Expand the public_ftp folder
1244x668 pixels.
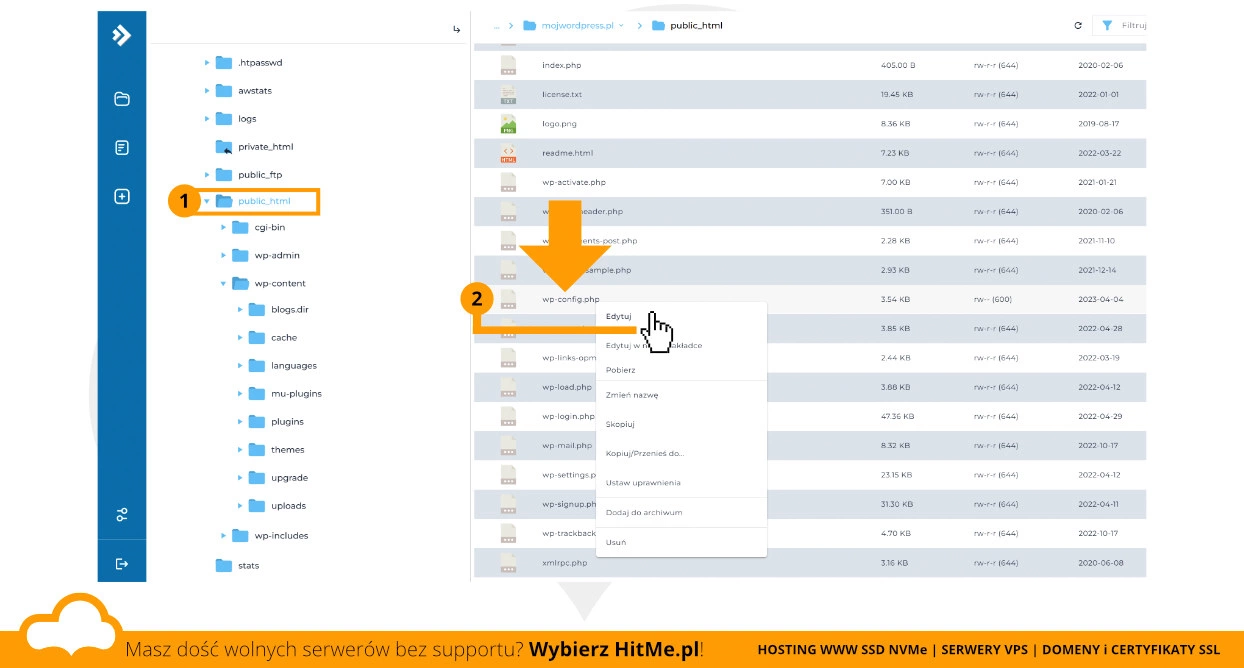pos(207,175)
